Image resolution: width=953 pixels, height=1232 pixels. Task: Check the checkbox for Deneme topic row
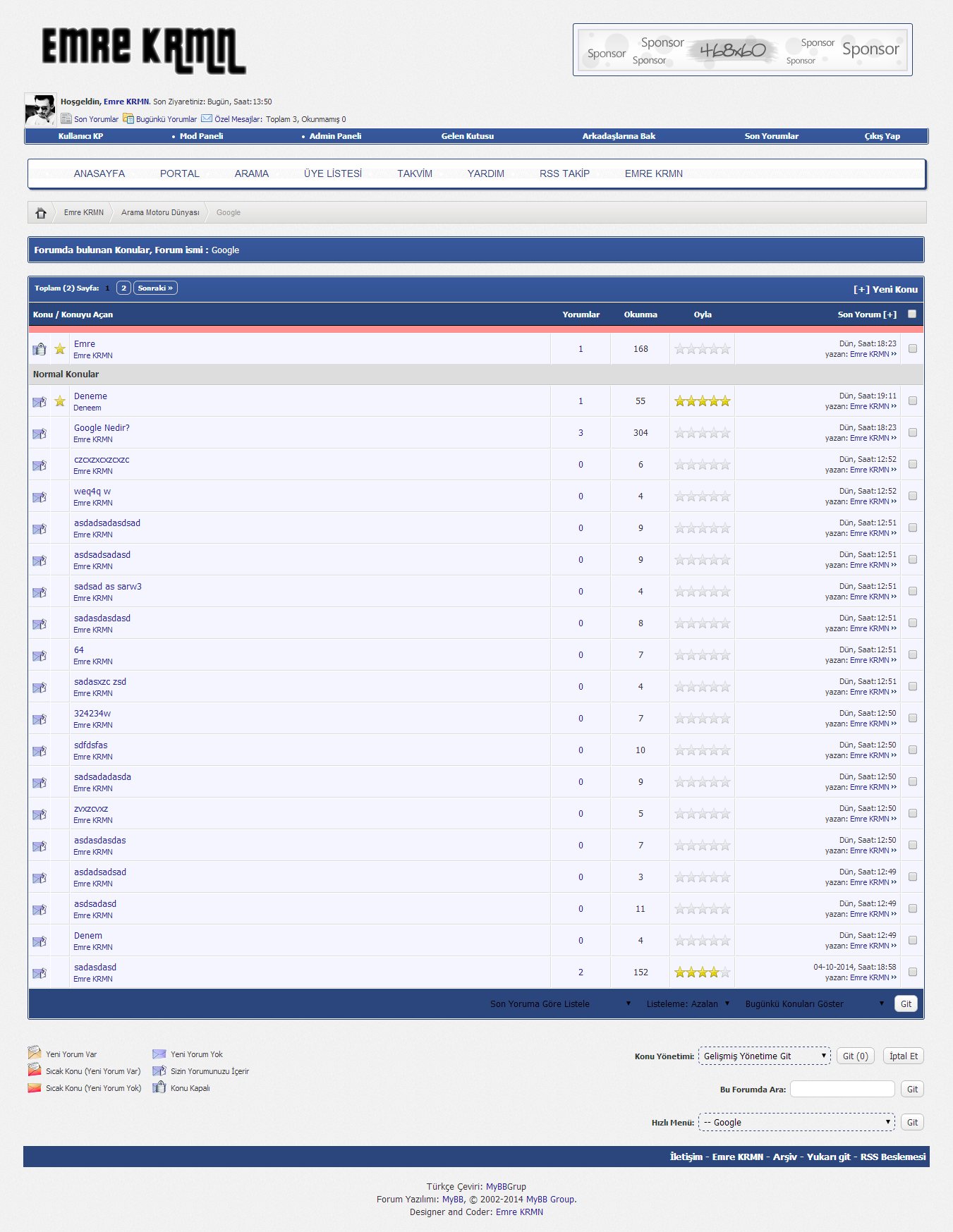pos(913,401)
